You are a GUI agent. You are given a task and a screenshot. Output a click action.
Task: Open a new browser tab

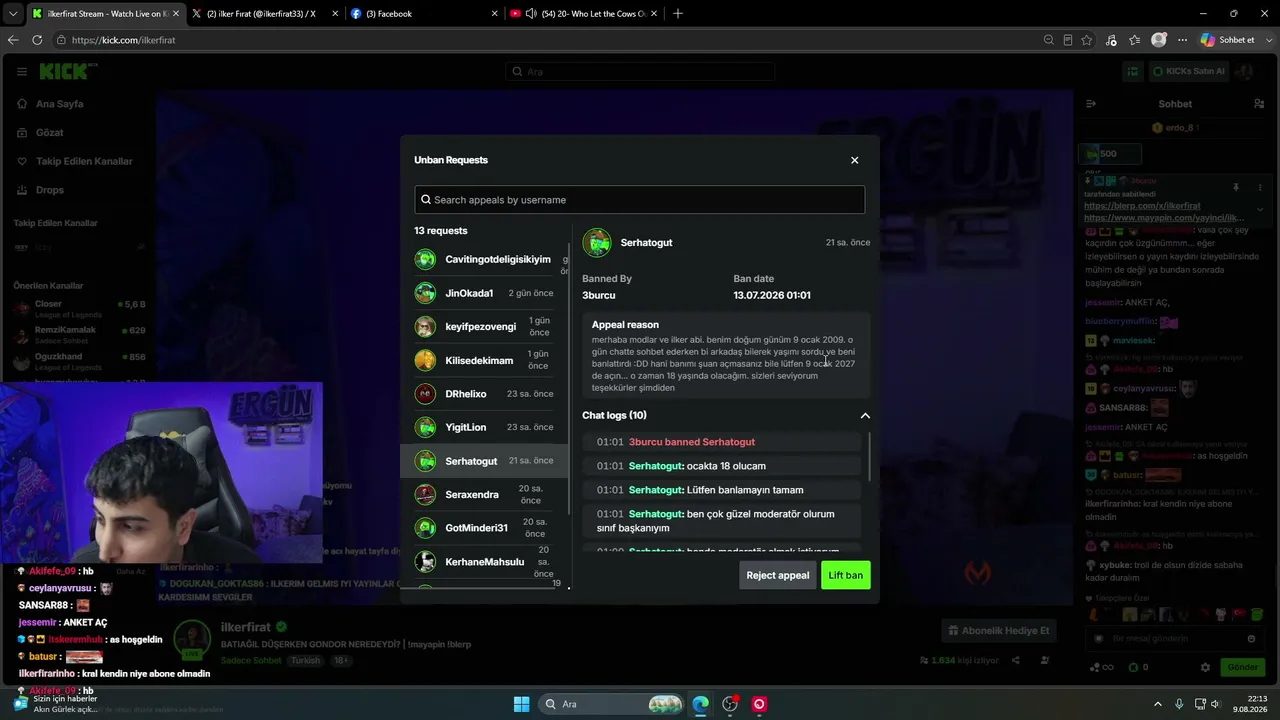(678, 13)
